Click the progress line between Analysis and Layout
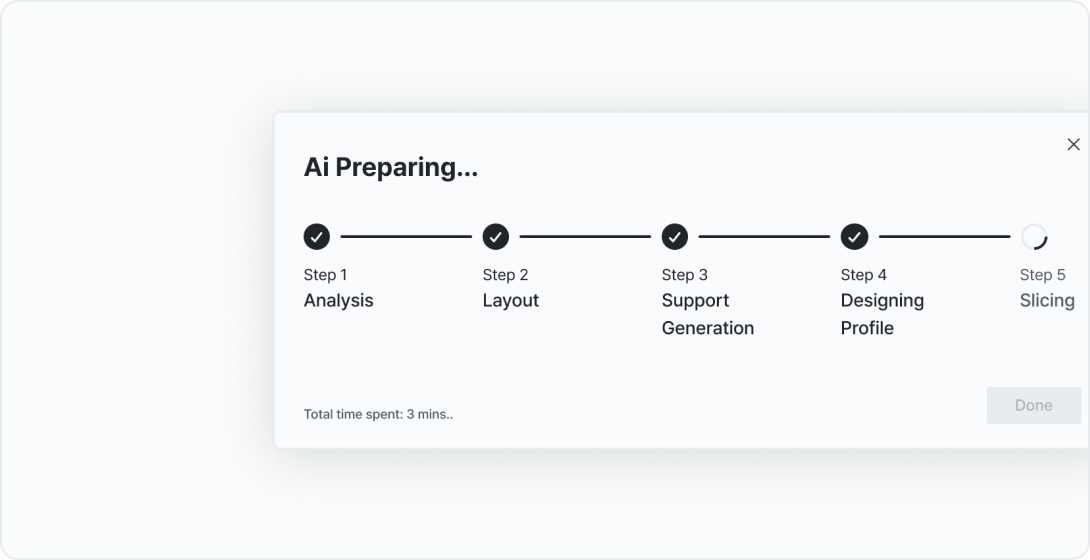This screenshot has height=560, width=1090. (406, 237)
